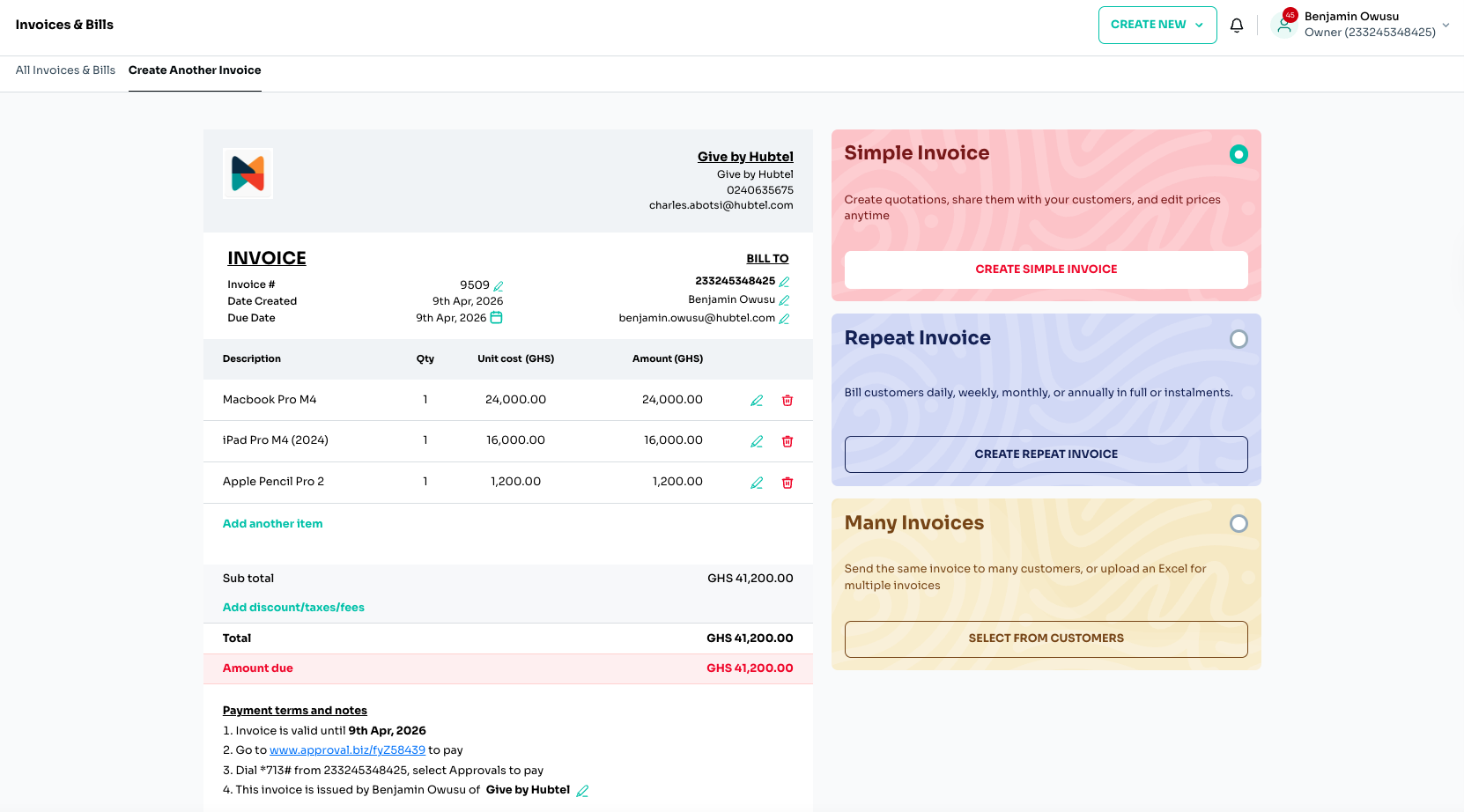Edit payment terms and notes pencil
The width and height of the screenshot is (1464, 812).
pyautogui.click(x=582, y=791)
